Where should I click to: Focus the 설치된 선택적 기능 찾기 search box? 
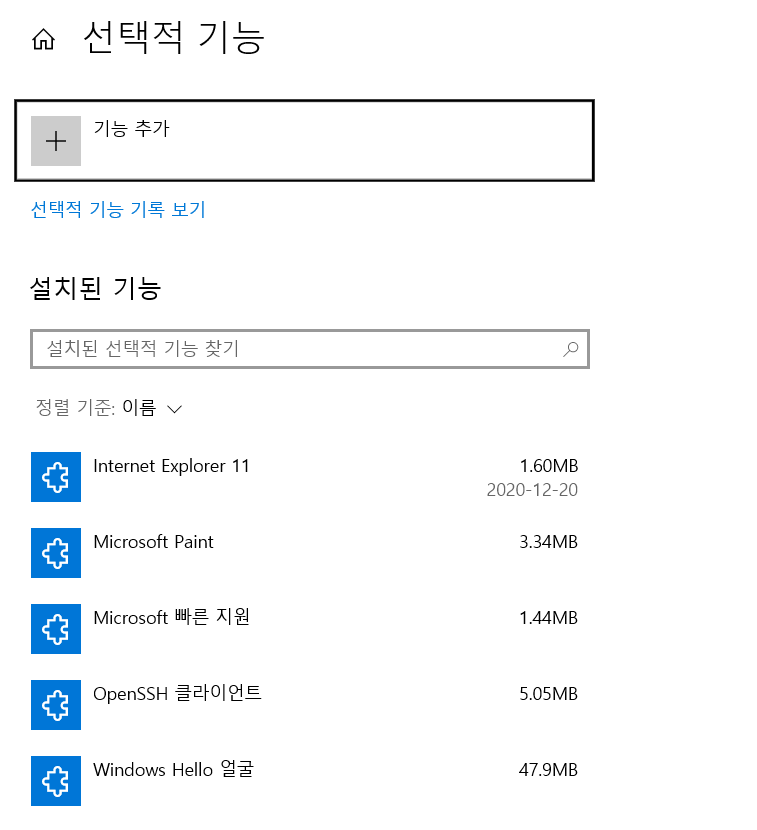[x=310, y=349]
